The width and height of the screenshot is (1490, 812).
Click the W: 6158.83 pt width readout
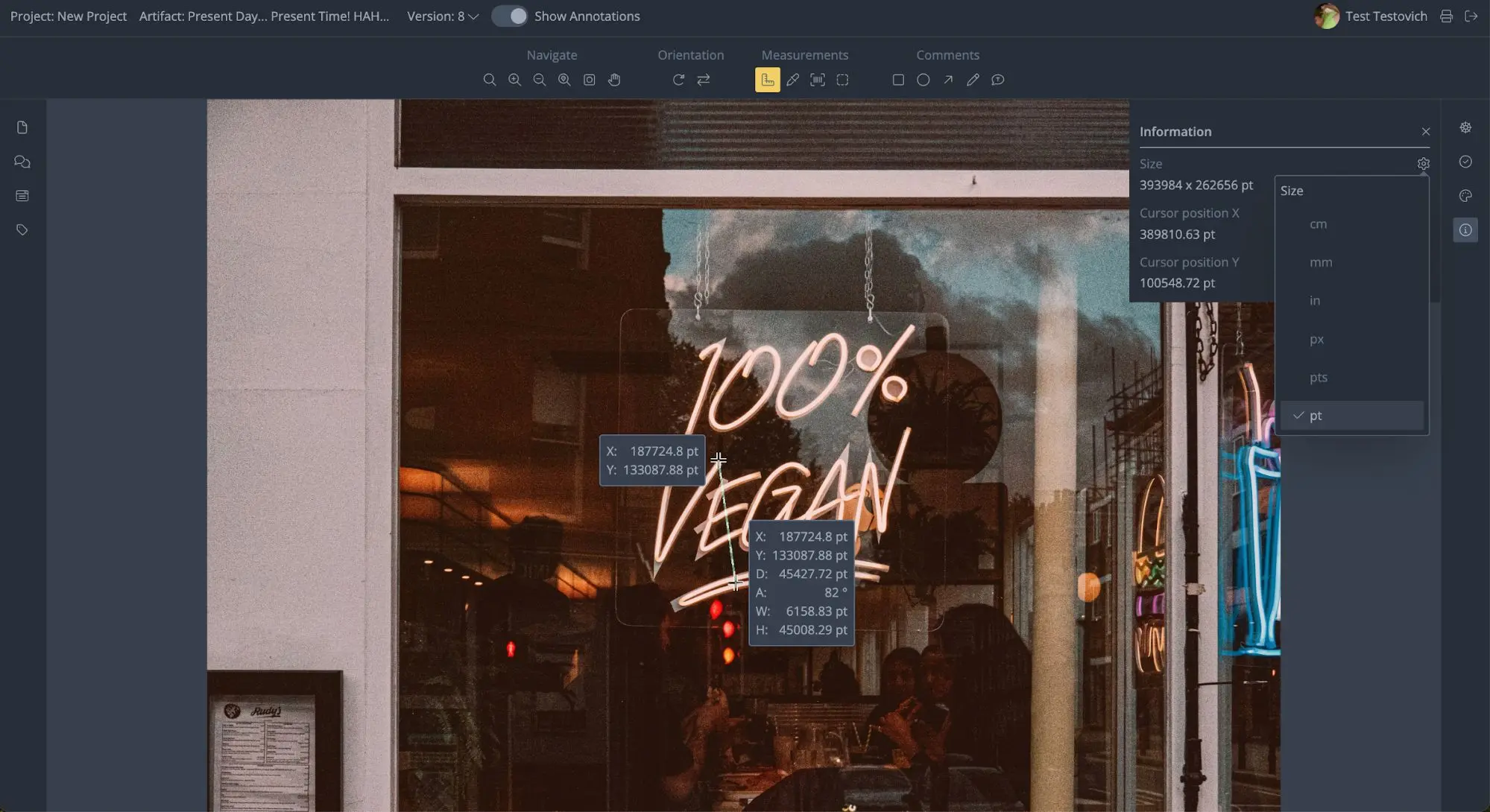point(801,612)
